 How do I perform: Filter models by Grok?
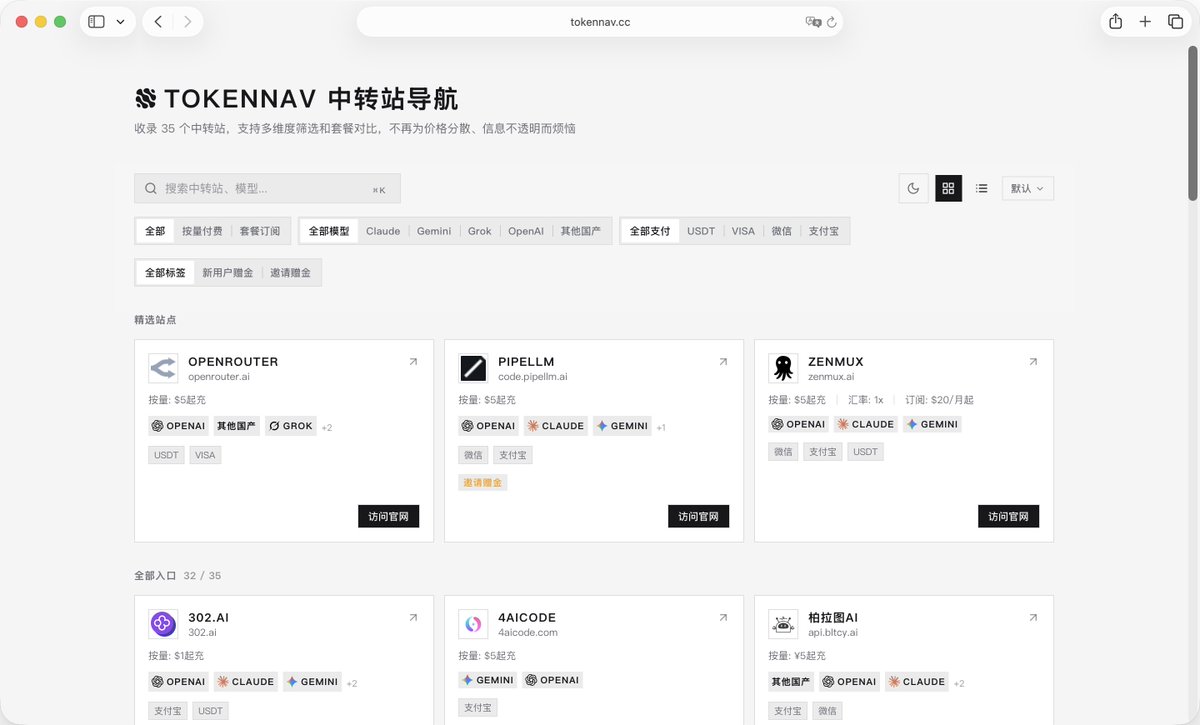[480, 231]
